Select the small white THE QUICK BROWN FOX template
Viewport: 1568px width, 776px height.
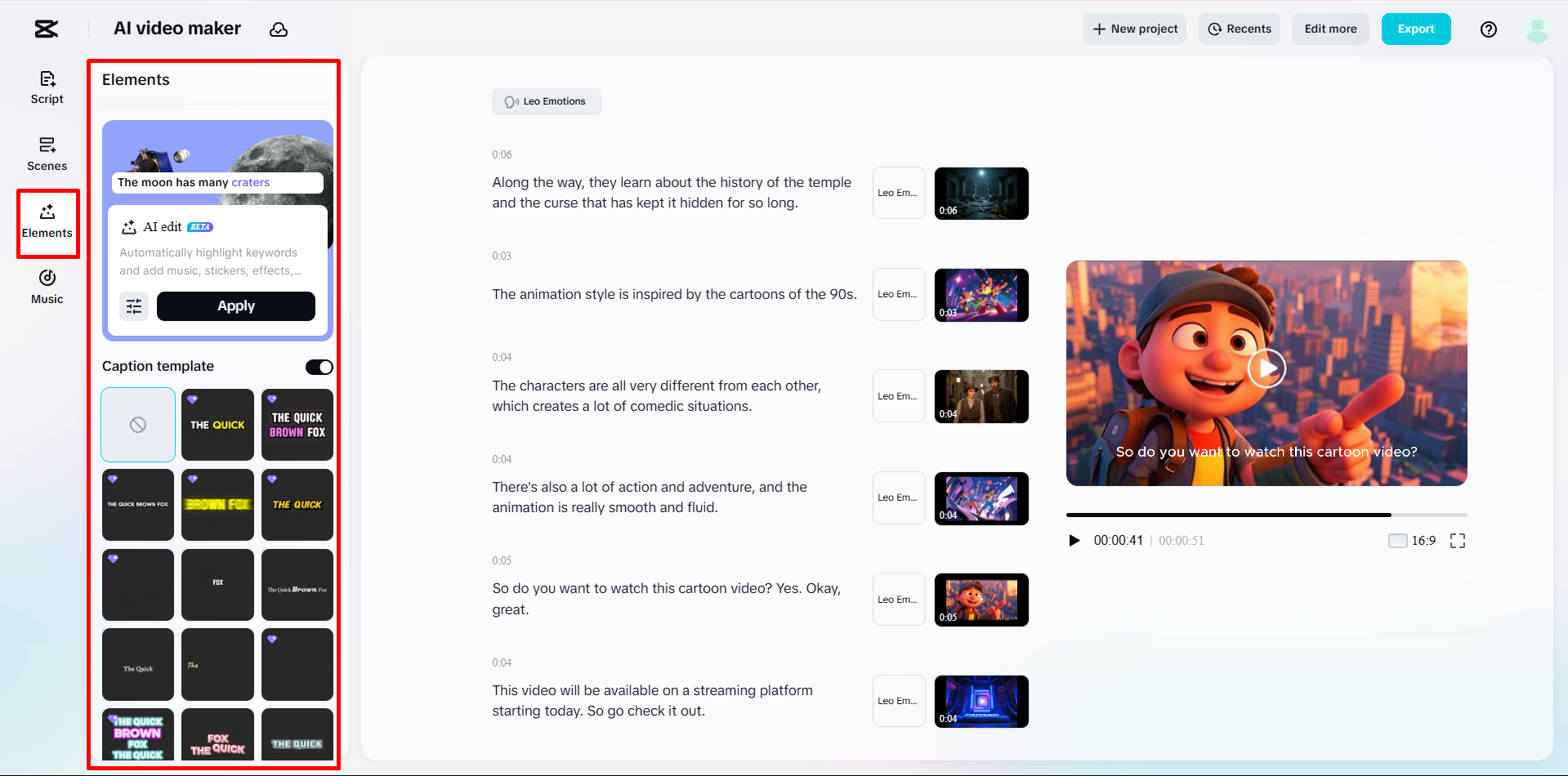tap(138, 505)
